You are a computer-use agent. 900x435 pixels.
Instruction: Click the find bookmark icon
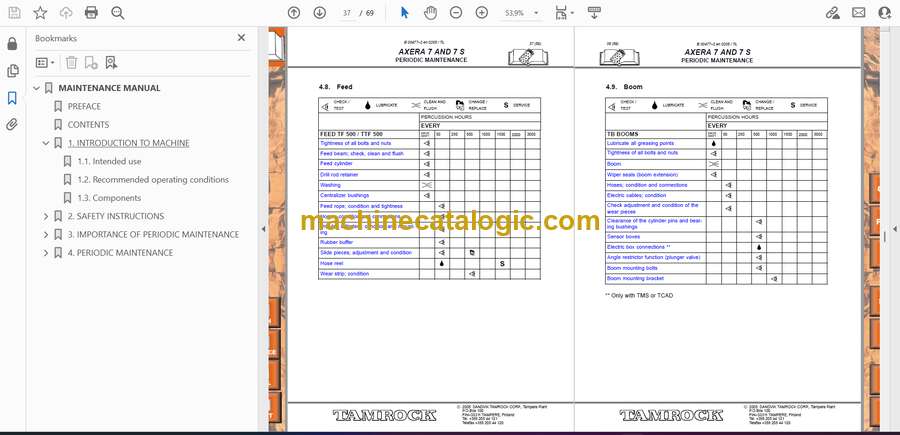[x=111, y=63]
